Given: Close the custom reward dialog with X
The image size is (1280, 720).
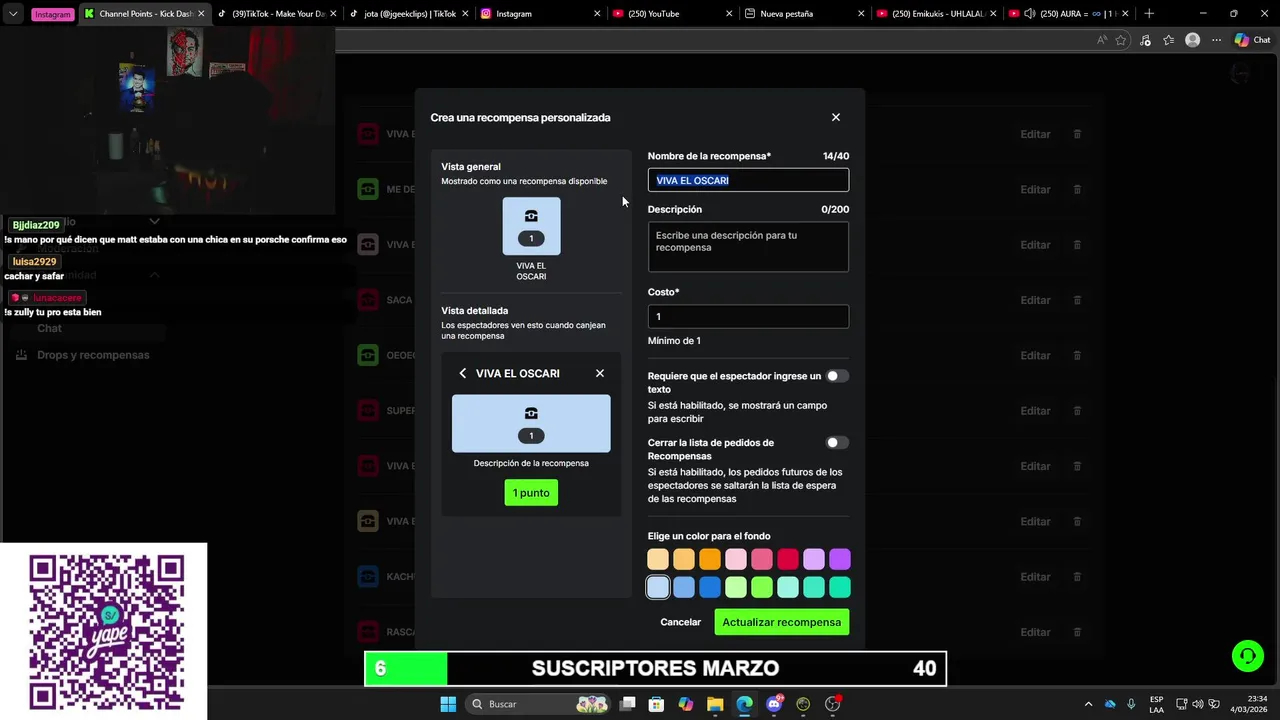Looking at the screenshot, I should coord(836,117).
